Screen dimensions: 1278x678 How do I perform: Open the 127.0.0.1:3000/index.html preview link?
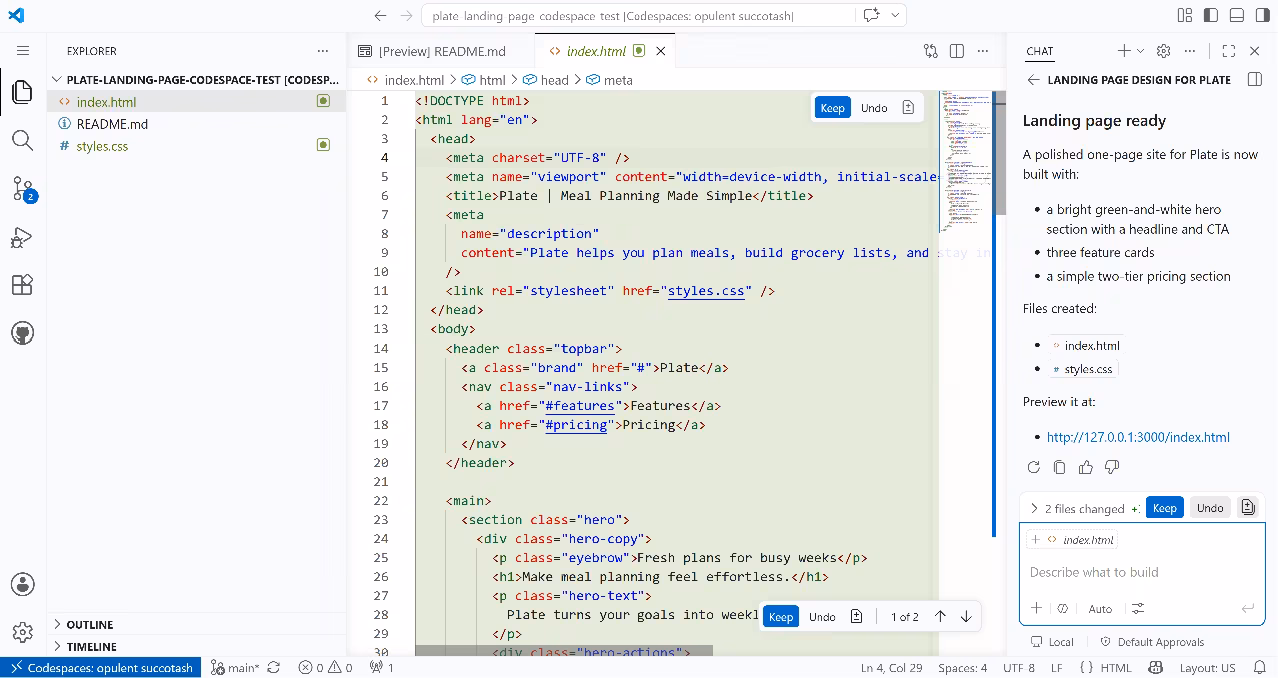tap(1138, 437)
